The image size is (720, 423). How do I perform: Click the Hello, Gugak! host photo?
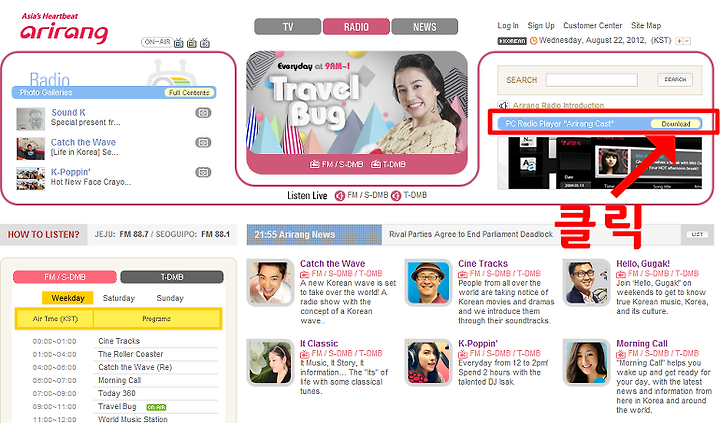[x=586, y=282]
